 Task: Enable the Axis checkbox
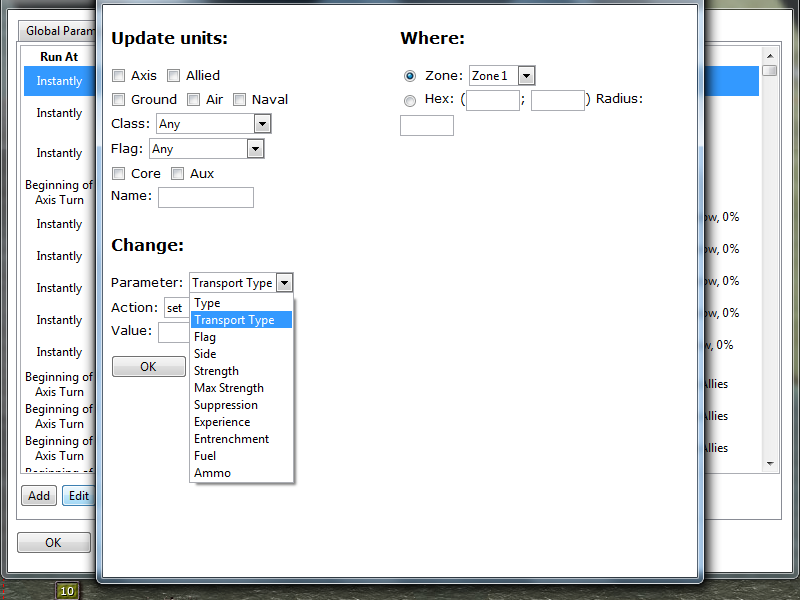(119, 76)
